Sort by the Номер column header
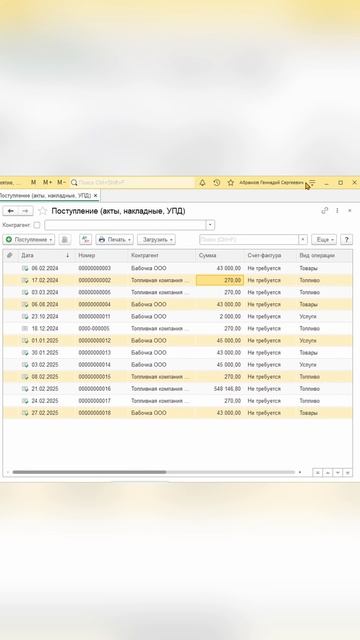This screenshot has height=640, width=360. tap(101, 256)
